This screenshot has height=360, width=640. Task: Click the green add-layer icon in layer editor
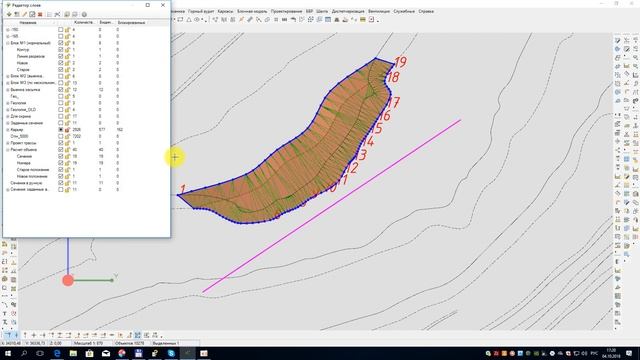pyautogui.click(x=9, y=15)
